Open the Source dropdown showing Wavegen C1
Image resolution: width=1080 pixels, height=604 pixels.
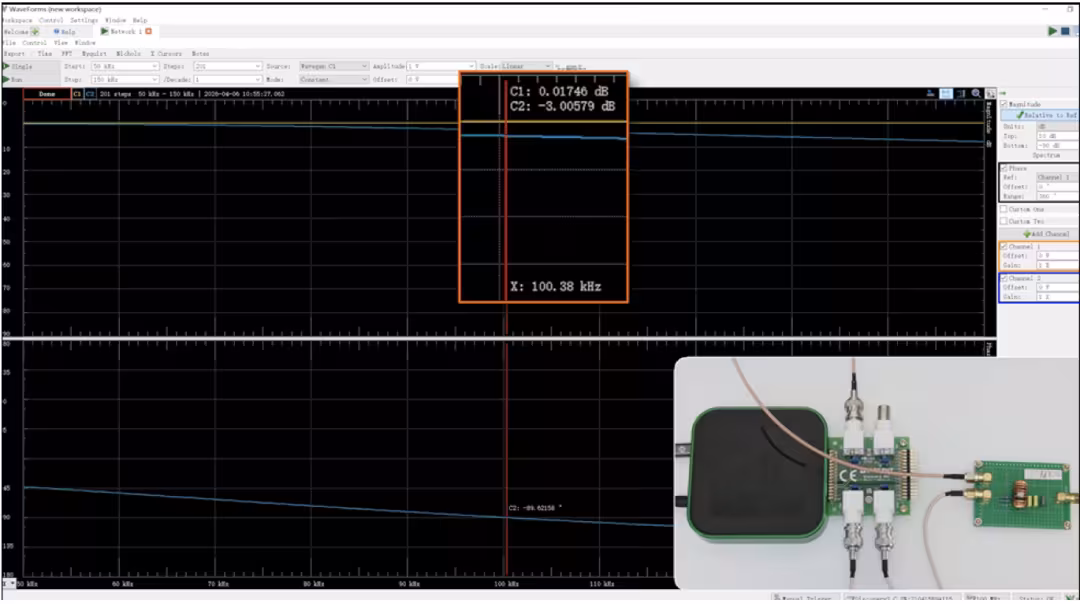pos(333,66)
